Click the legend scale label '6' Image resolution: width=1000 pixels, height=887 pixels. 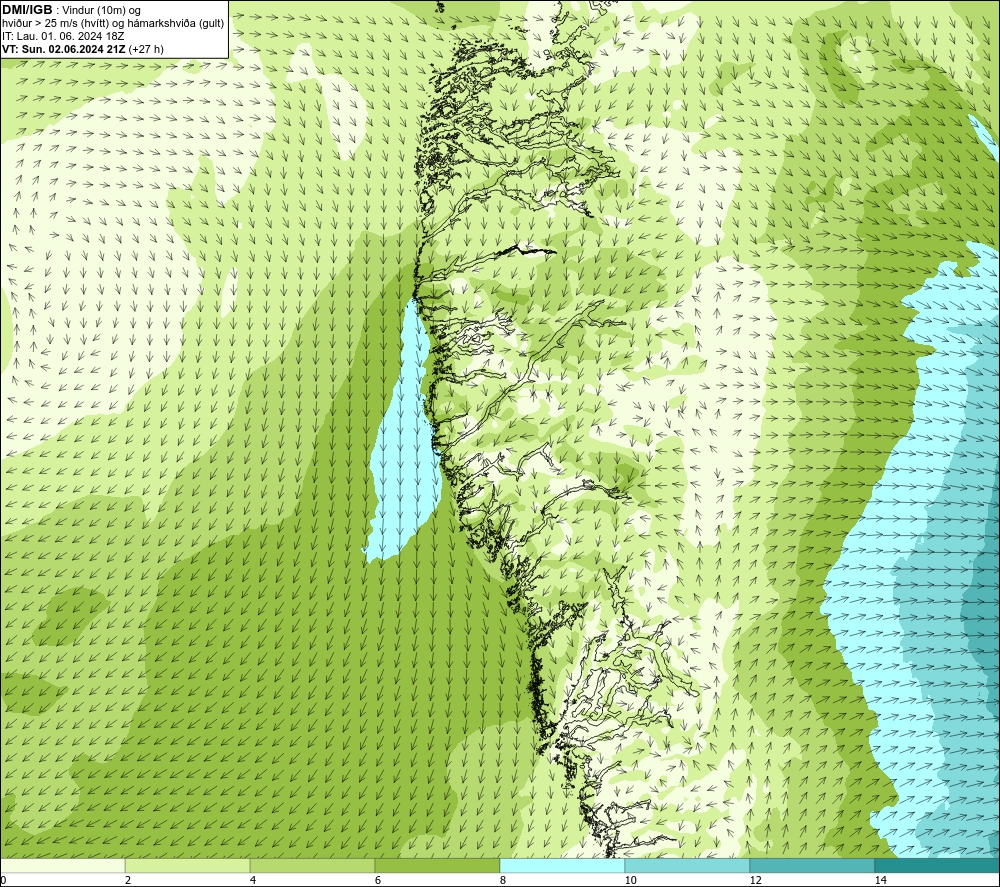pos(378,880)
